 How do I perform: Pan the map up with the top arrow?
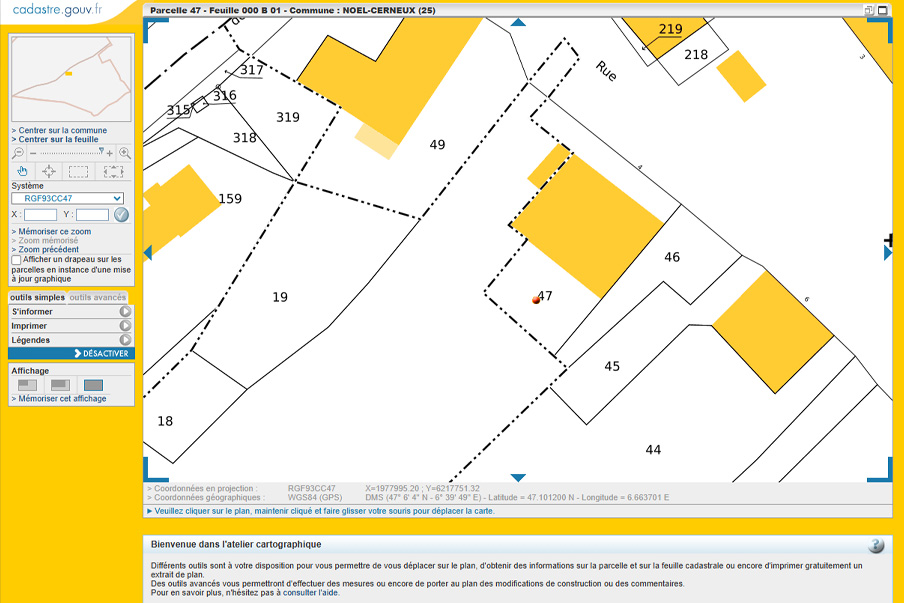518,22
